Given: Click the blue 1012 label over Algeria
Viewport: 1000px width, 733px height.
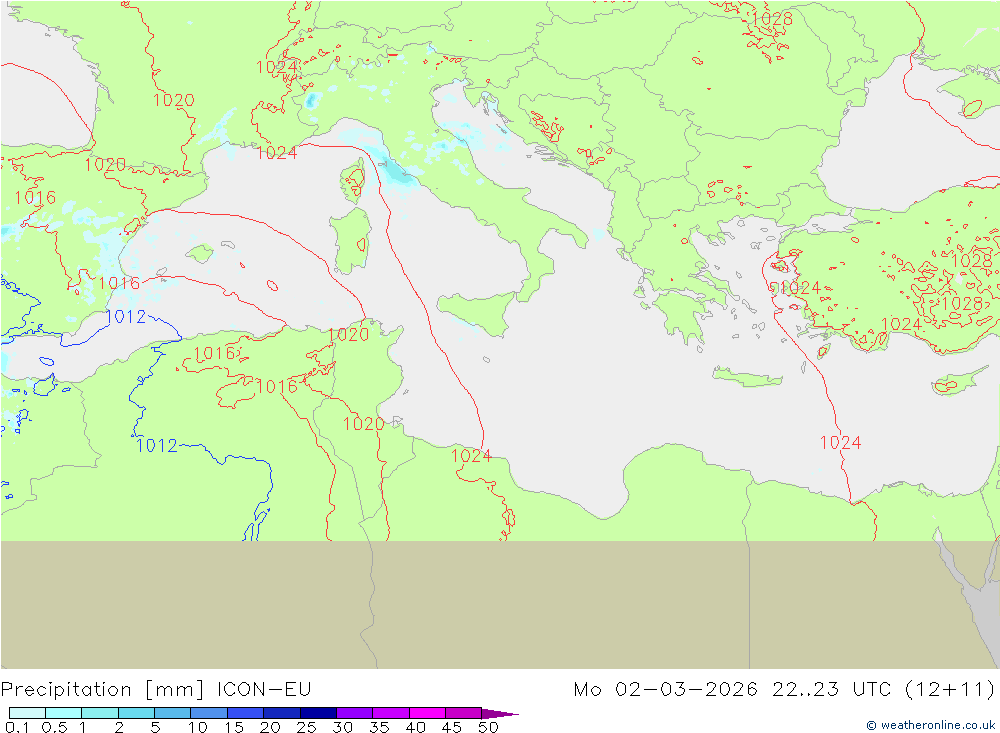Looking at the screenshot, I should coord(156,445).
